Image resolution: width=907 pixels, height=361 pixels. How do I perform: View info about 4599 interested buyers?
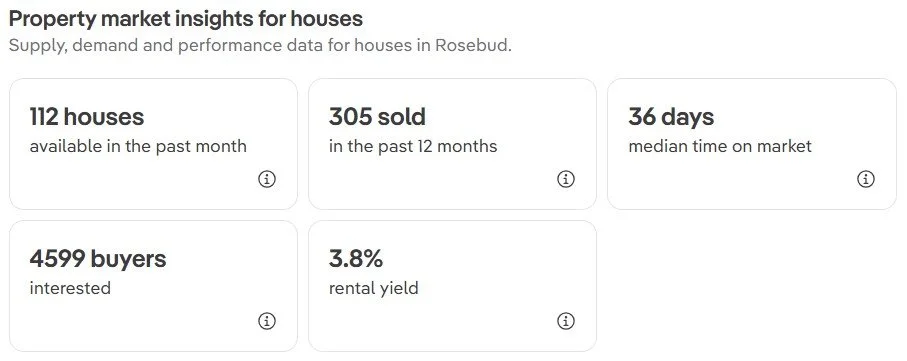click(267, 321)
